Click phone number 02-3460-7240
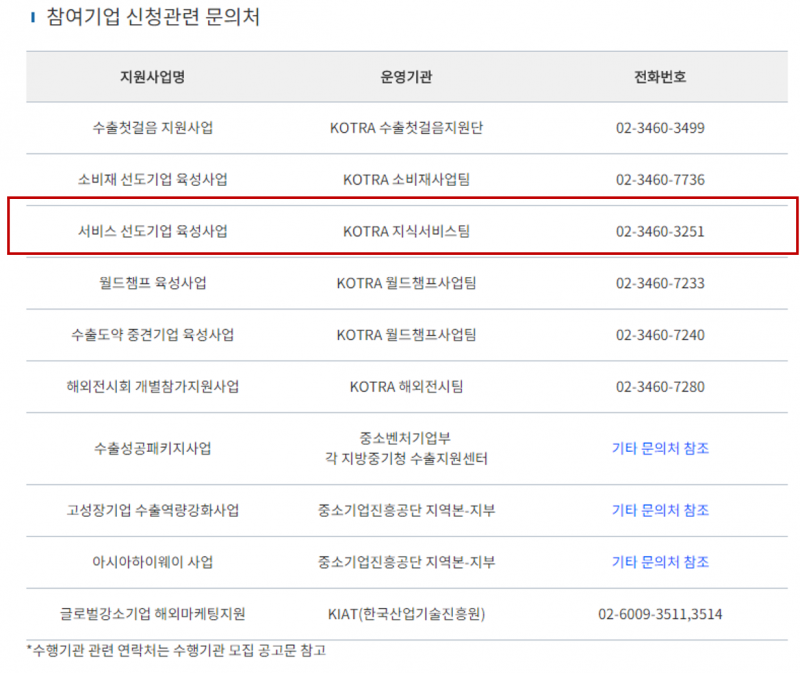This screenshot has height=673, width=800. point(660,335)
